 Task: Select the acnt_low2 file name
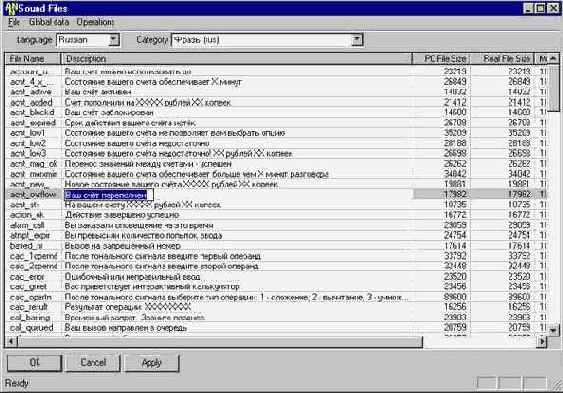click(28, 144)
